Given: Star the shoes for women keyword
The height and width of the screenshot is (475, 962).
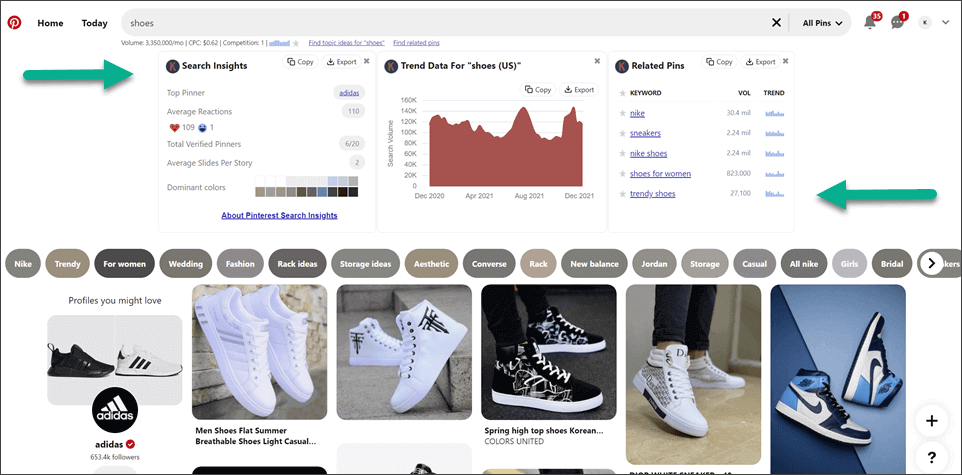Looking at the screenshot, I should (x=622, y=174).
